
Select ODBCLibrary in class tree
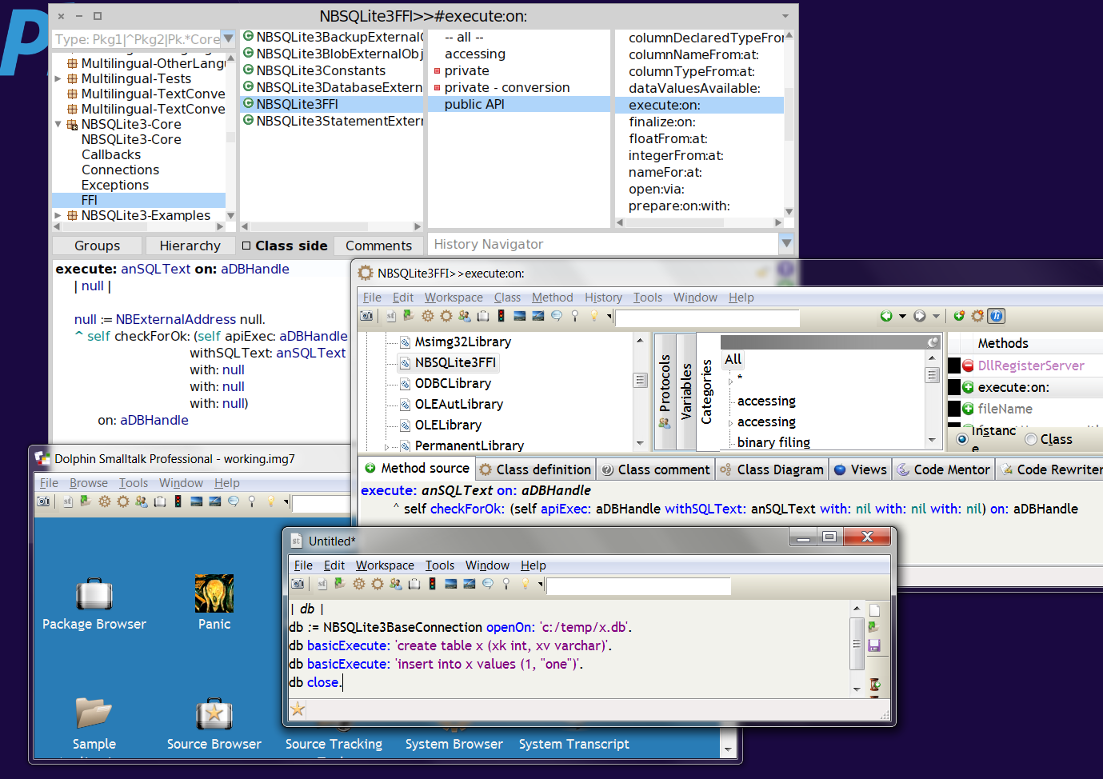pos(452,384)
